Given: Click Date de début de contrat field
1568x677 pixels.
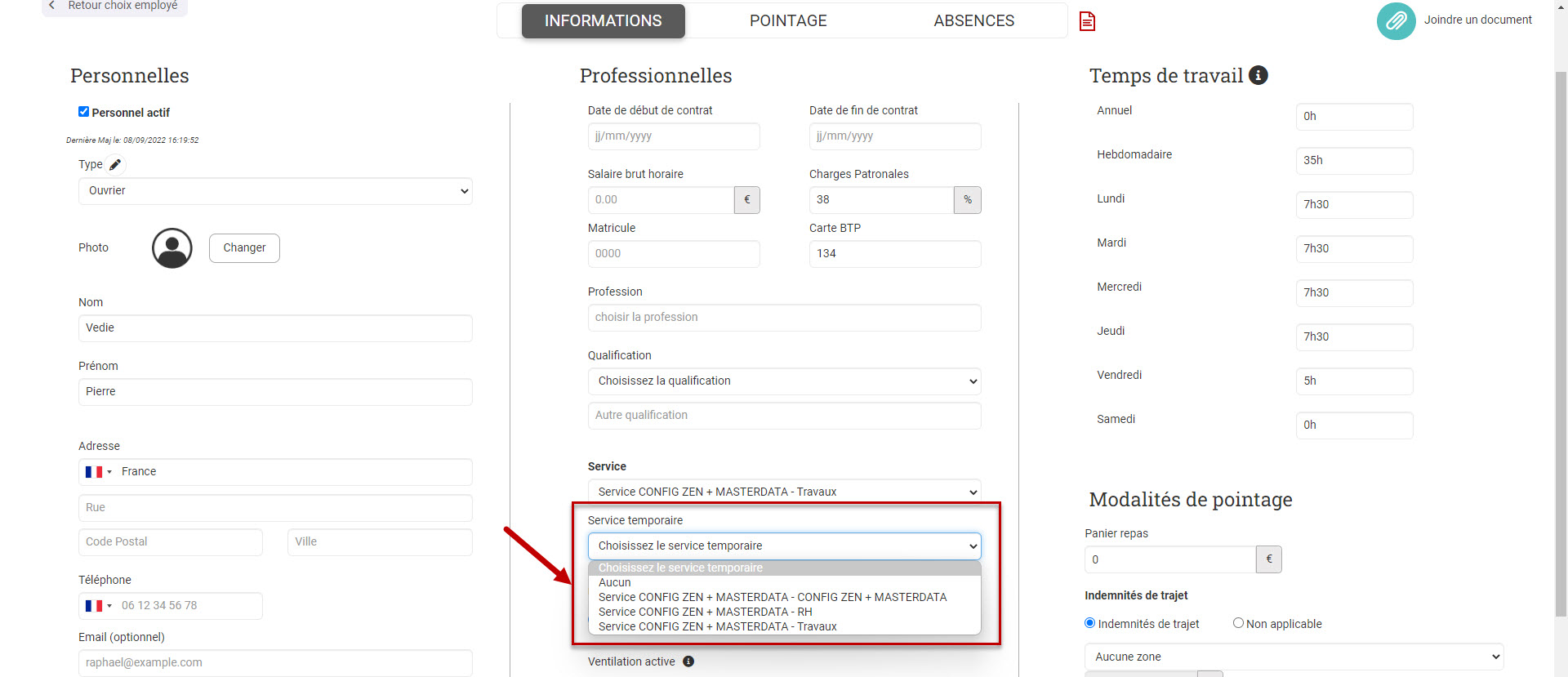Looking at the screenshot, I should [674, 136].
